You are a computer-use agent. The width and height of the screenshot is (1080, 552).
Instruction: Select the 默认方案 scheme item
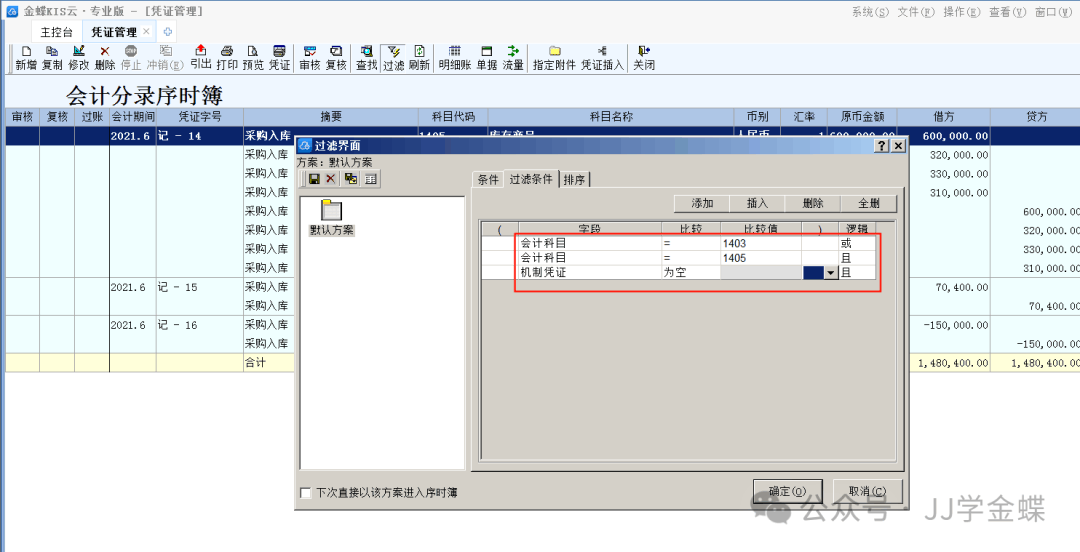[331, 217]
